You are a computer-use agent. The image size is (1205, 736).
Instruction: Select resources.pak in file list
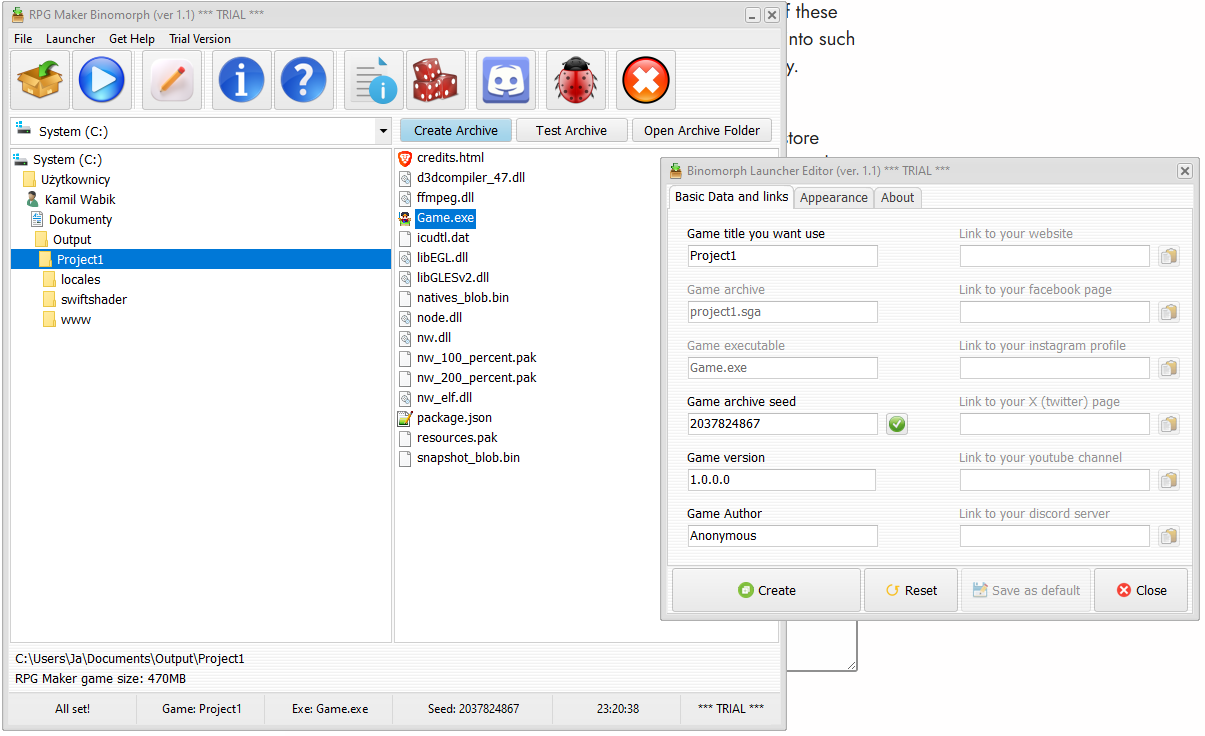tap(457, 438)
